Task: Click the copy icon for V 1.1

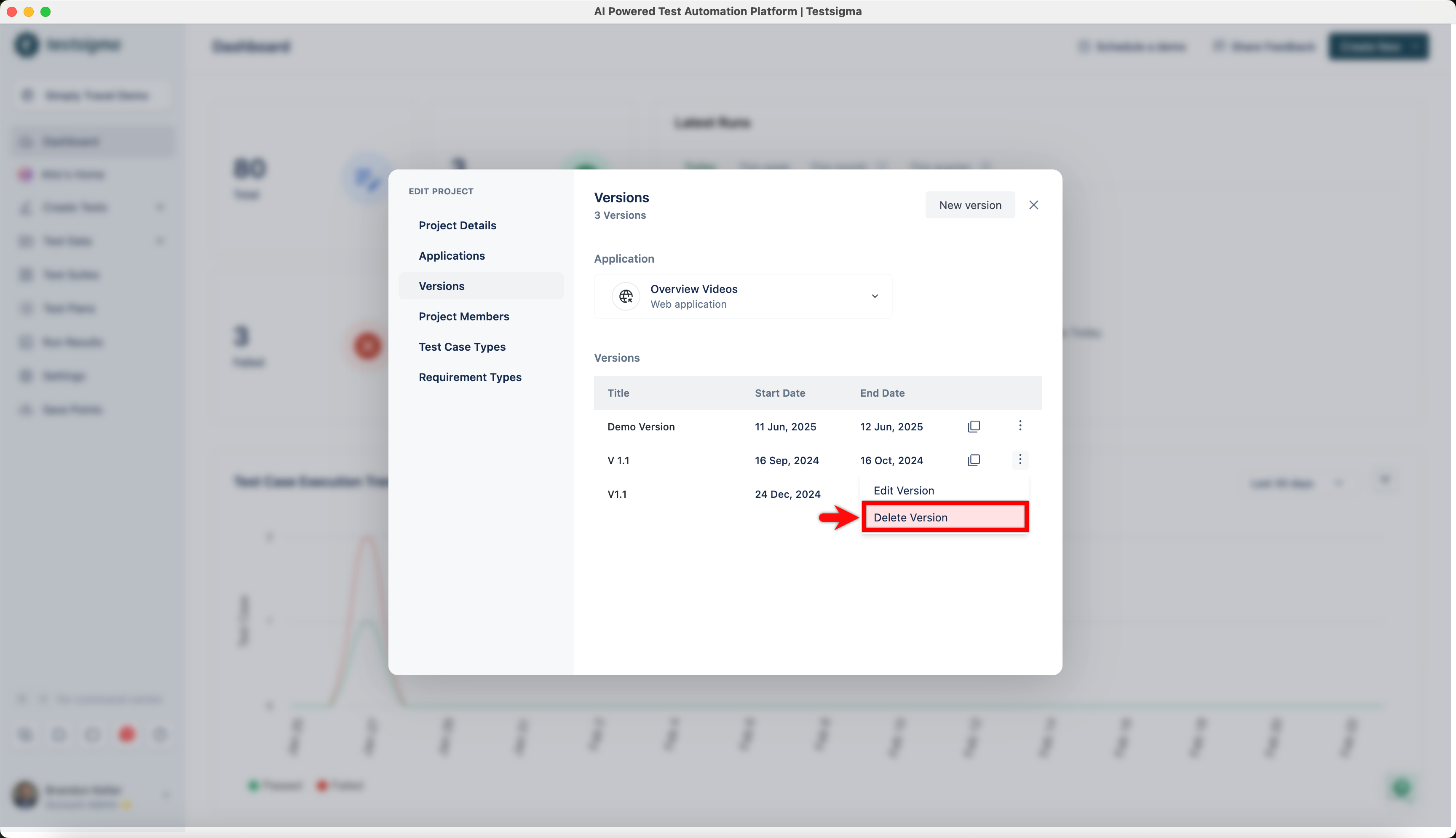Action: (x=974, y=460)
